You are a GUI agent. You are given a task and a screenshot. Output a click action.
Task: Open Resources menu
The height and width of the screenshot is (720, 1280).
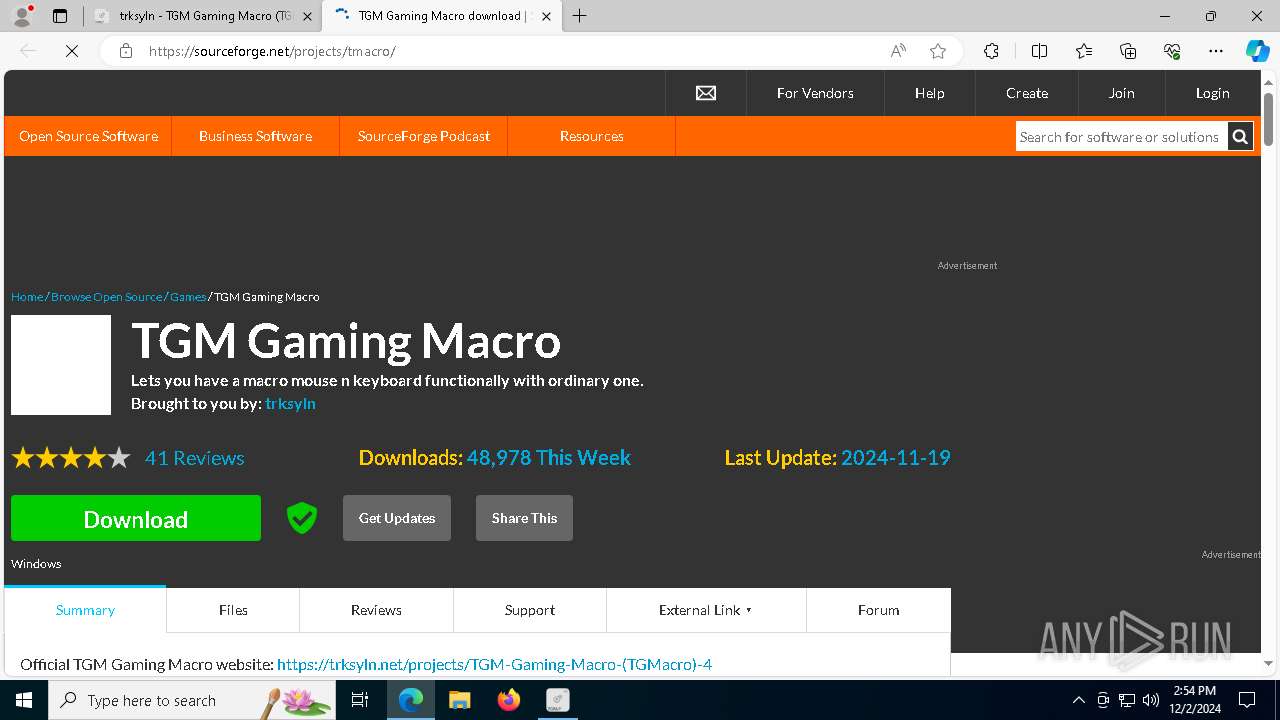pyautogui.click(x=592, y=136)
